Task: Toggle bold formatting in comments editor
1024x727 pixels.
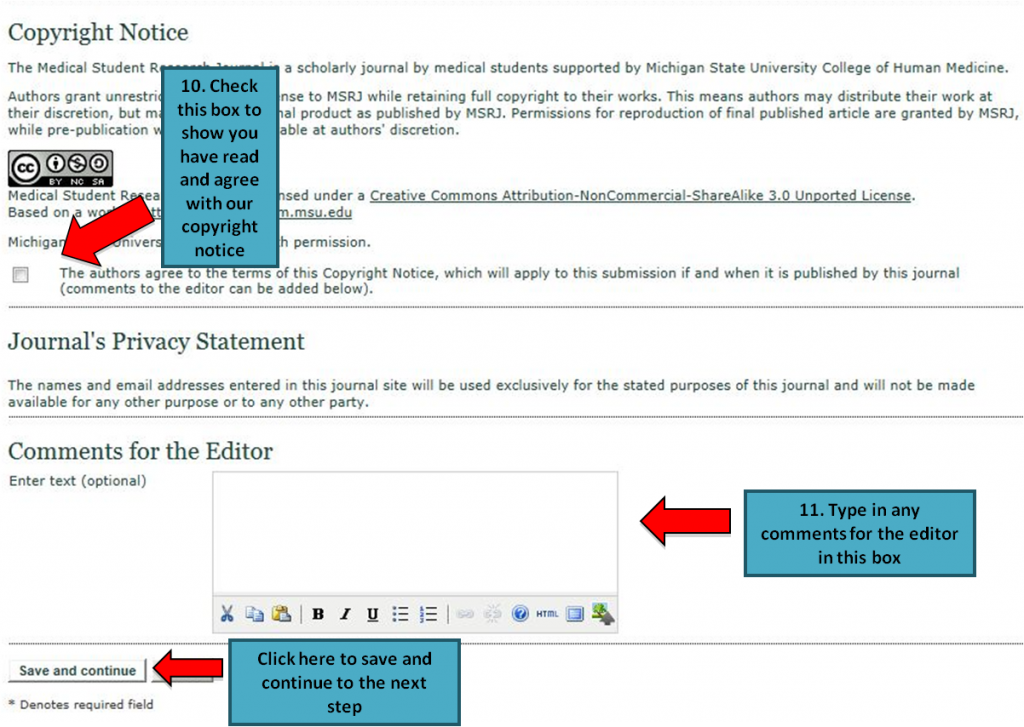Action: (x=318, y=614)
